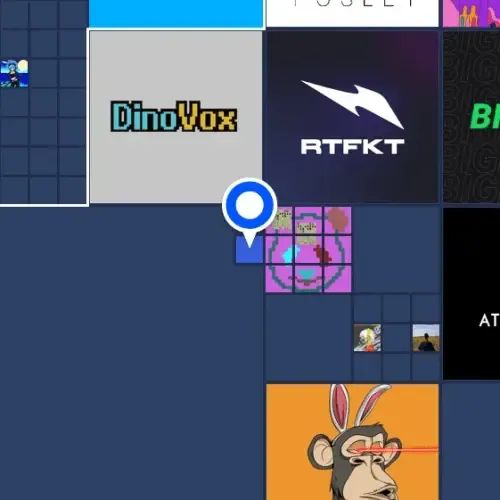This screenshot has height=500, width=500.
Task: Select the bright cyan tile at top
Action: tap(176, 13)
